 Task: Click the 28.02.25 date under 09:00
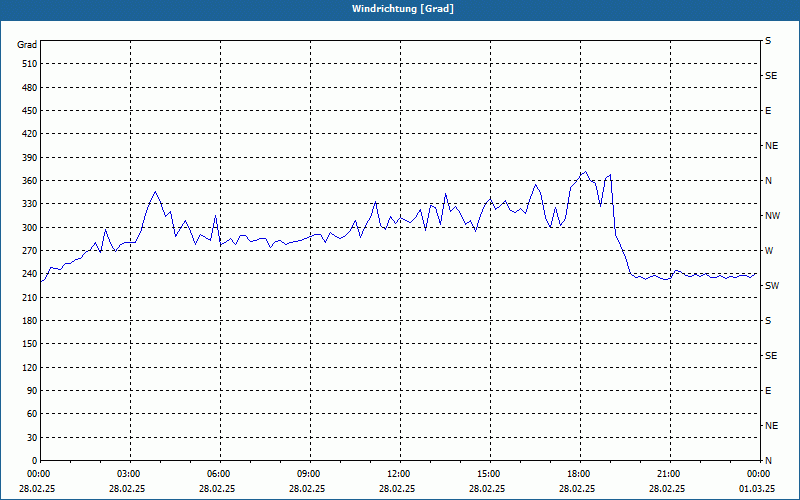pos(307,489)
